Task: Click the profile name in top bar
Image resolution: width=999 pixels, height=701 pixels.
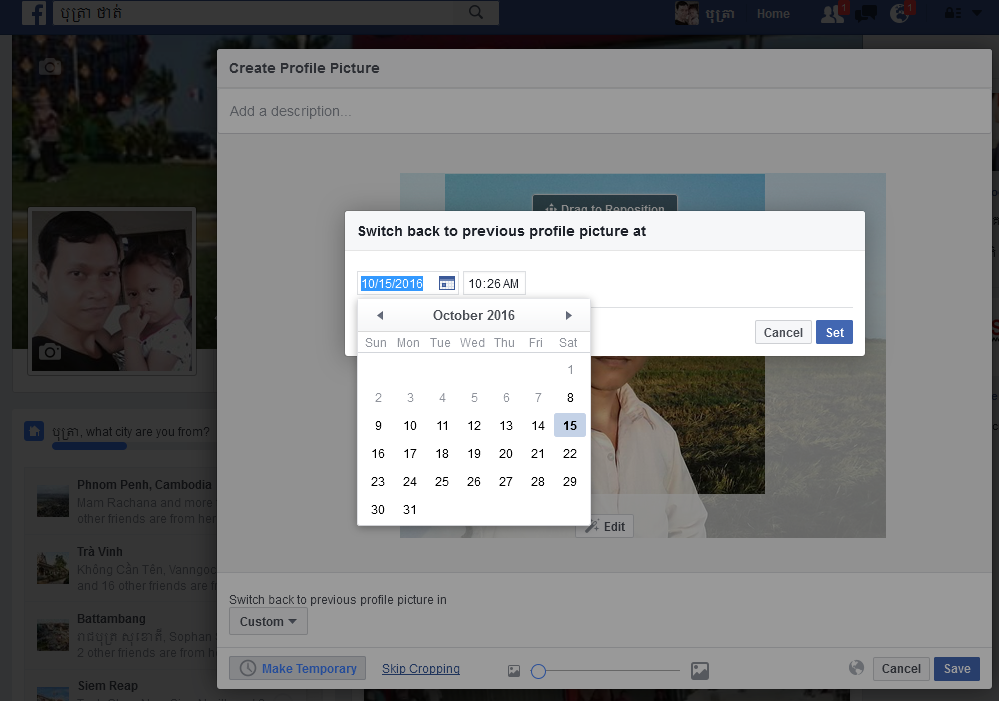Action: pyautogui.click(x=720, y=13)
